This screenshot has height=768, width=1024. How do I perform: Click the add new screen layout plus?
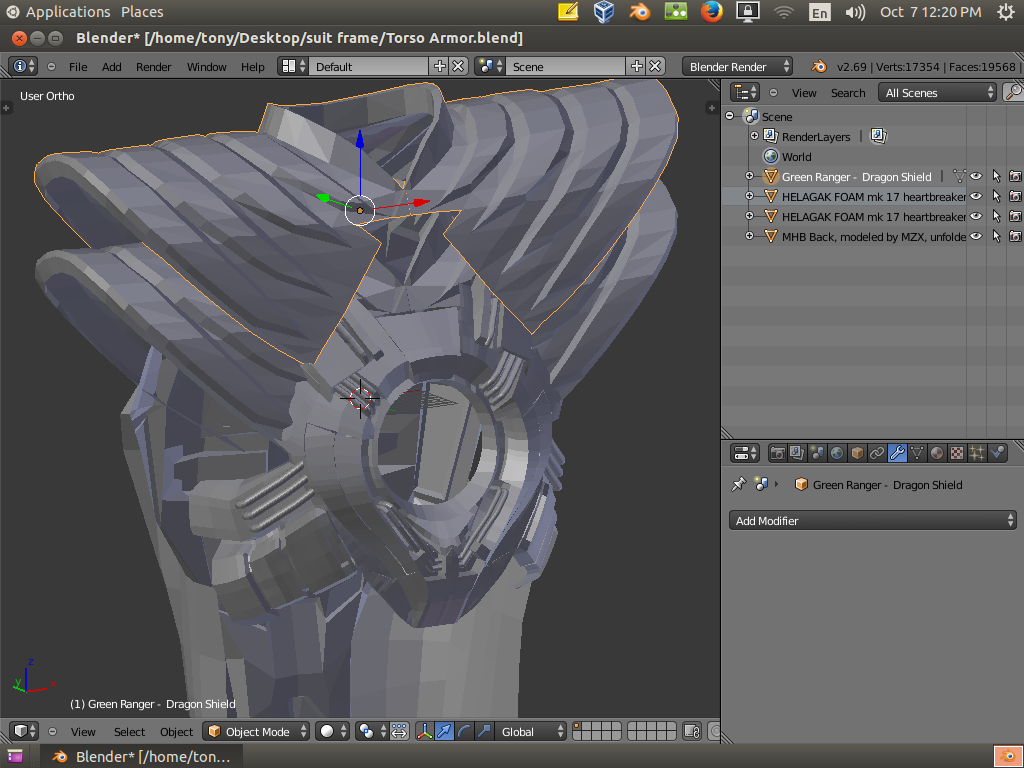pos(440,66)
